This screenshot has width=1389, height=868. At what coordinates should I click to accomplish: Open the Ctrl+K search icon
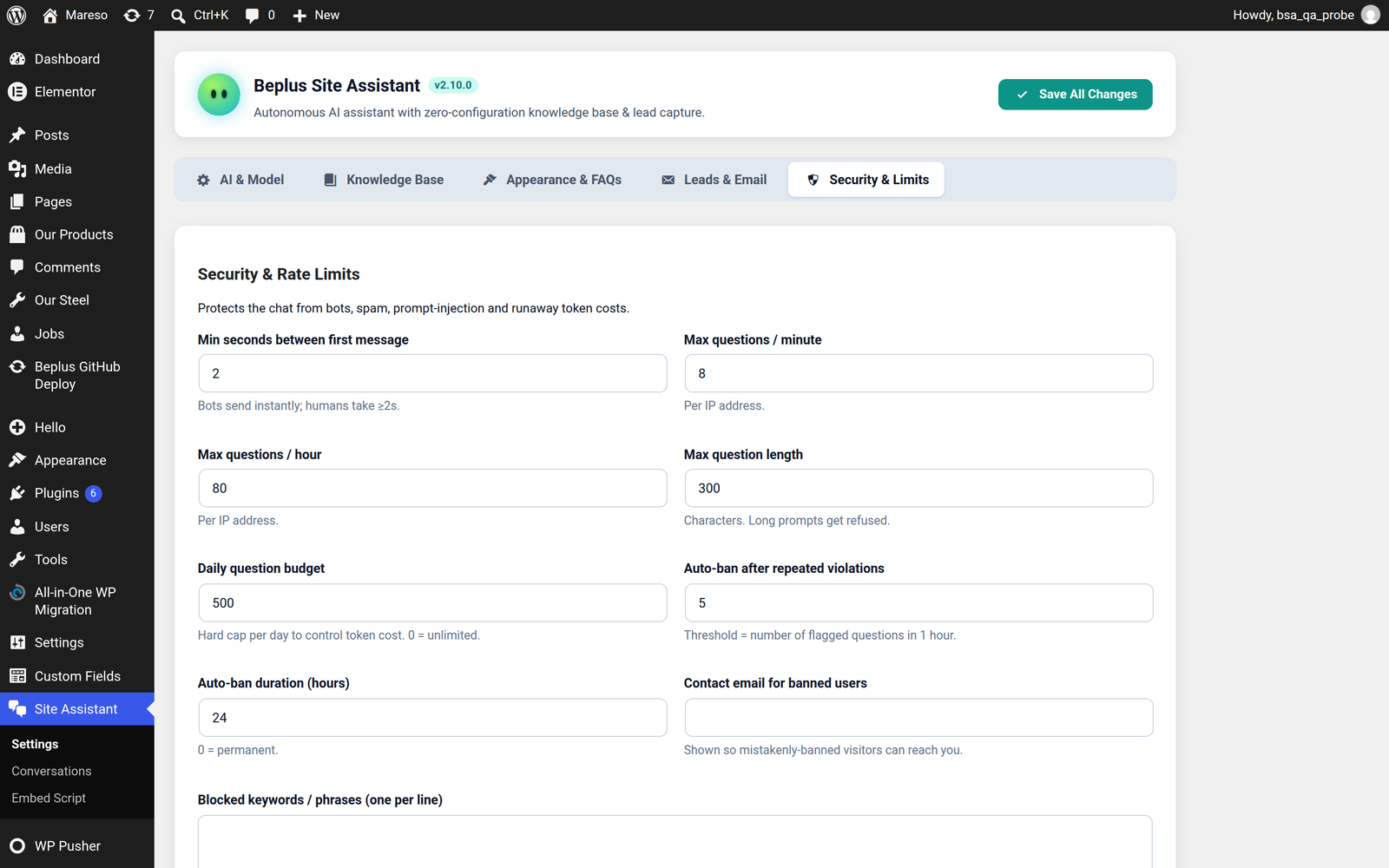coord(178,16)
